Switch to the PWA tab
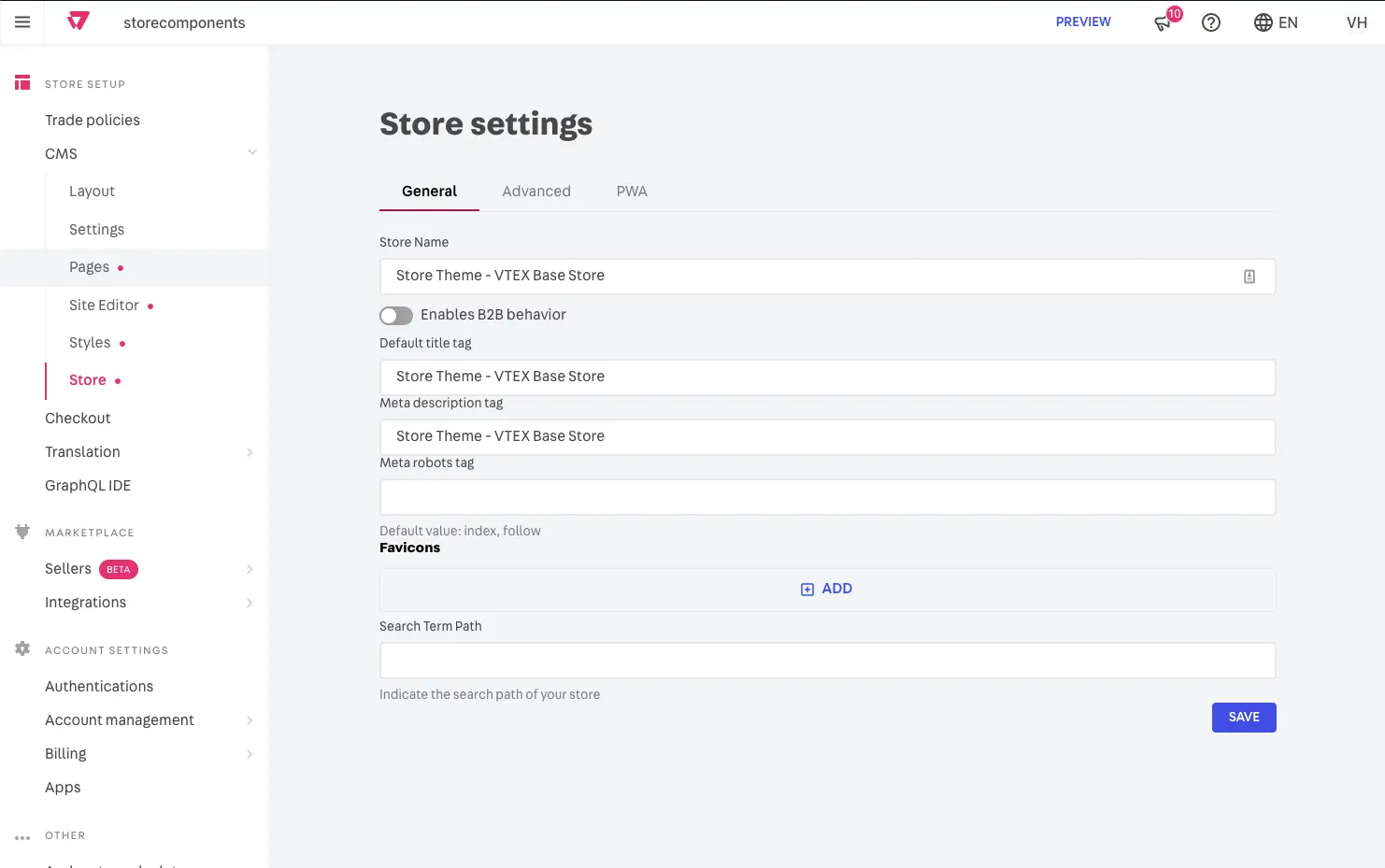The width and height of the screenshot is (1385, 868). [x=632, y=192]
